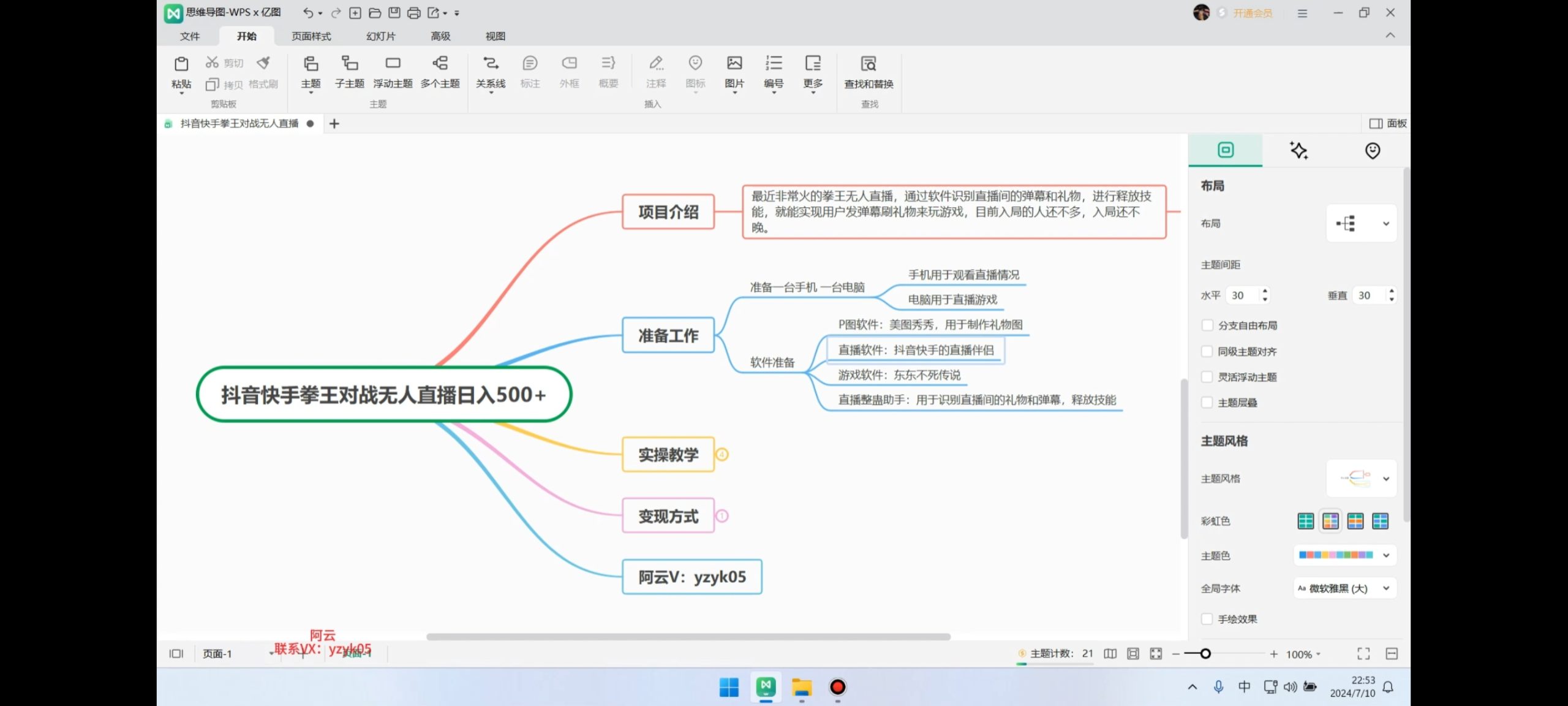Enable 同级主题对齐 checkbox
Screen dimensions: 1568x706
[1207, 351]
